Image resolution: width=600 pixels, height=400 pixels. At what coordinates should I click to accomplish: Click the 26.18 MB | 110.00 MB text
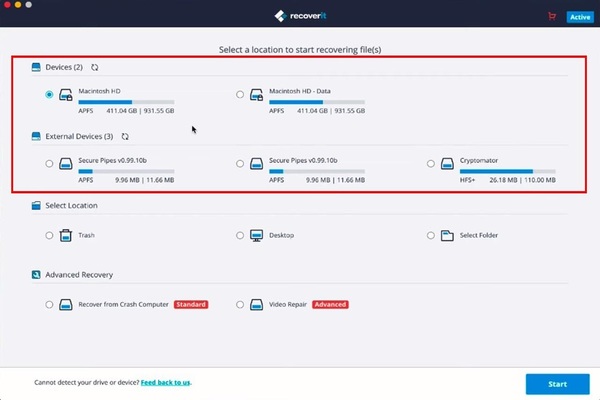point(522,180)
